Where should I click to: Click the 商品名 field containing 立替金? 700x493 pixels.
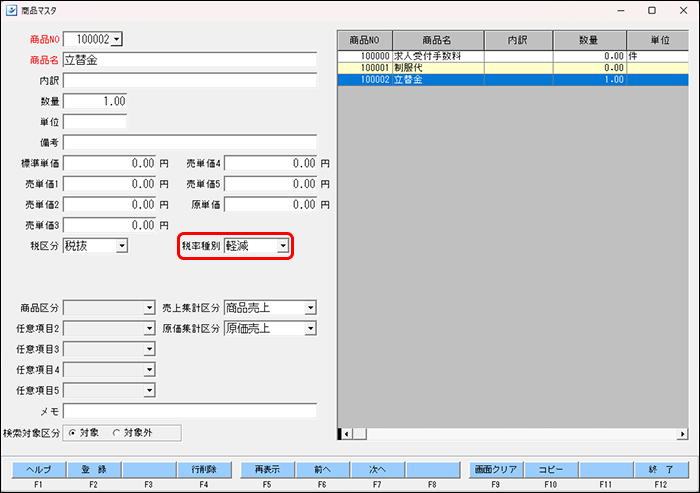[190, 60]
